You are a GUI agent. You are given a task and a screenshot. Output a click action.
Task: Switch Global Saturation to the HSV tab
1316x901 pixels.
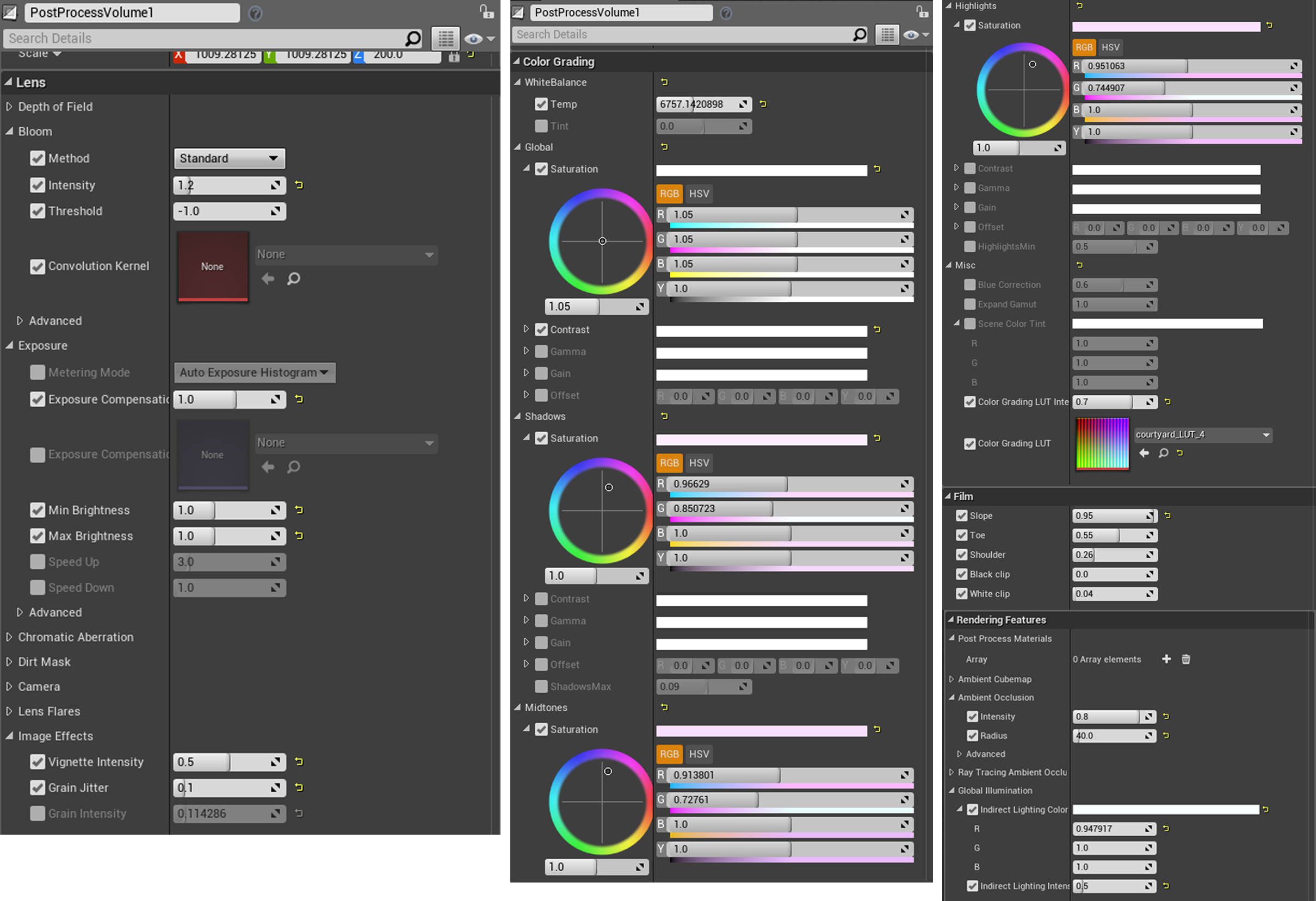tap(698, 194)
